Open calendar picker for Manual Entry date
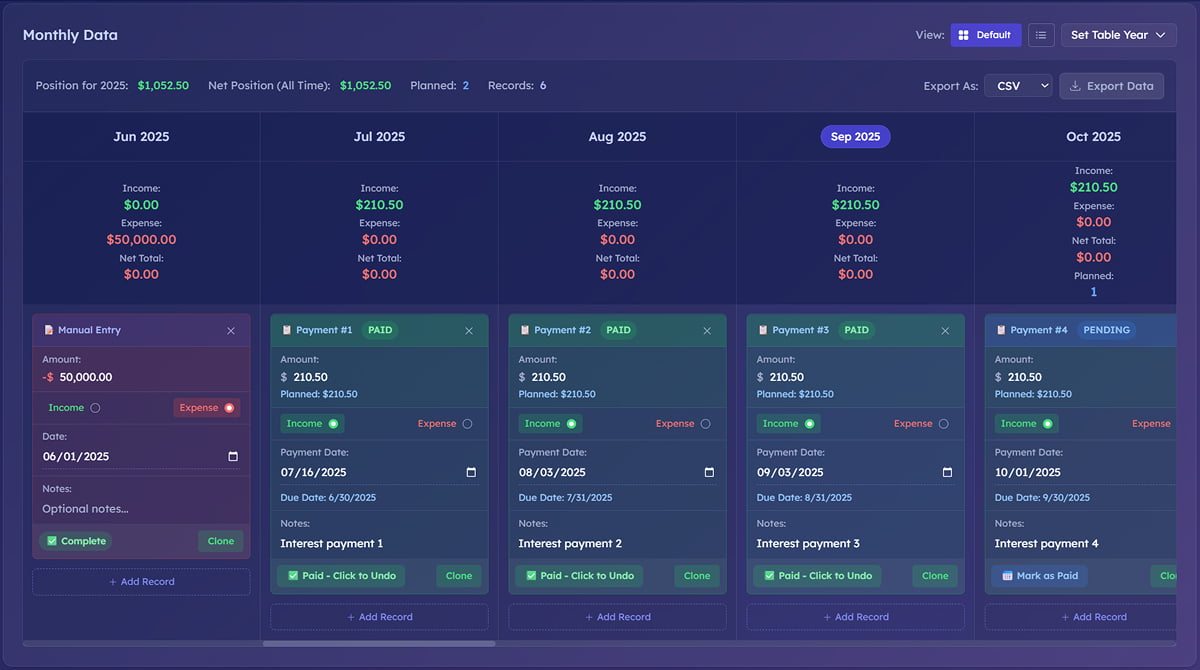 click(x=233, y=457)
